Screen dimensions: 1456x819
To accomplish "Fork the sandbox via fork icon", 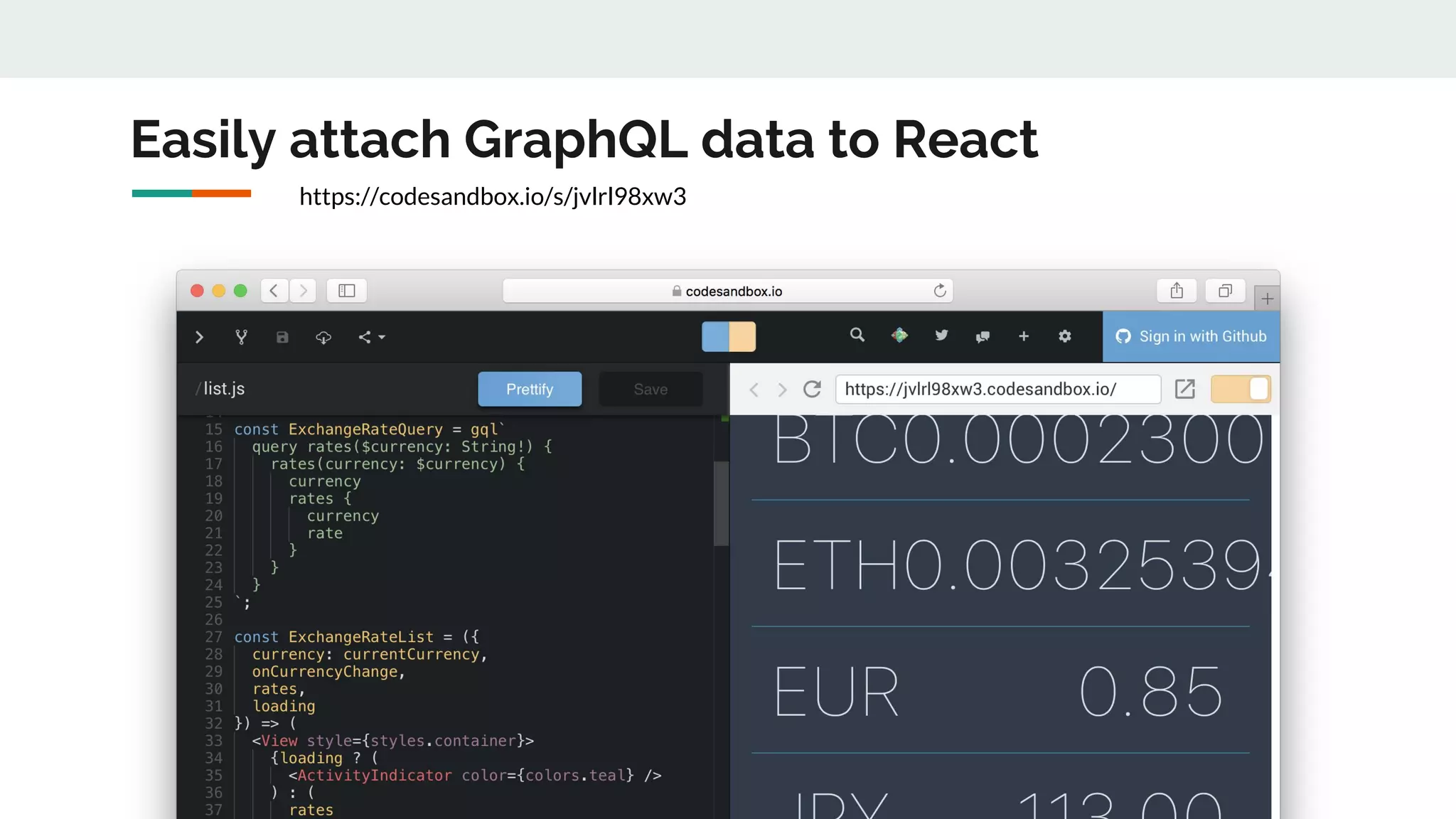I will coord(242,337).
